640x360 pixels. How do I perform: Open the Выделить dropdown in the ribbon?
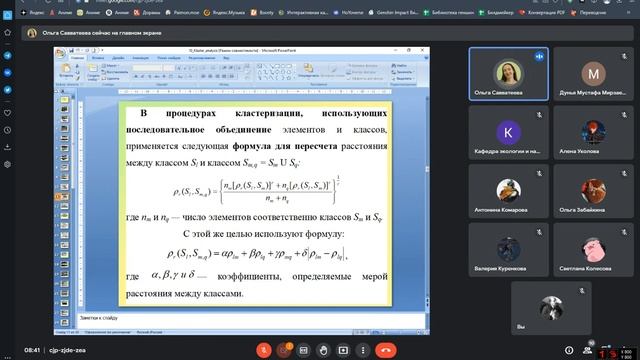[x=402, y=78]
